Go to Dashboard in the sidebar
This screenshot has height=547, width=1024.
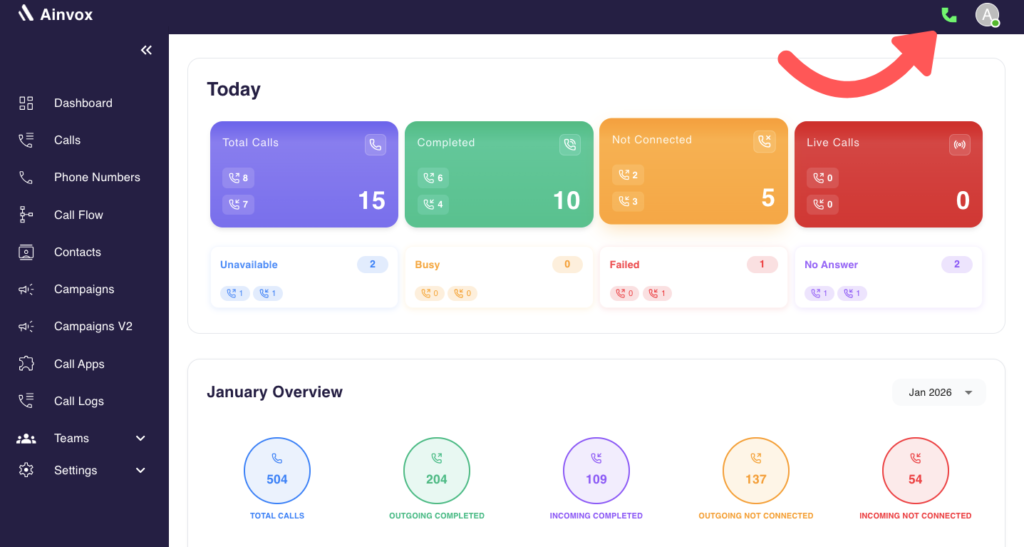point(82,103)
